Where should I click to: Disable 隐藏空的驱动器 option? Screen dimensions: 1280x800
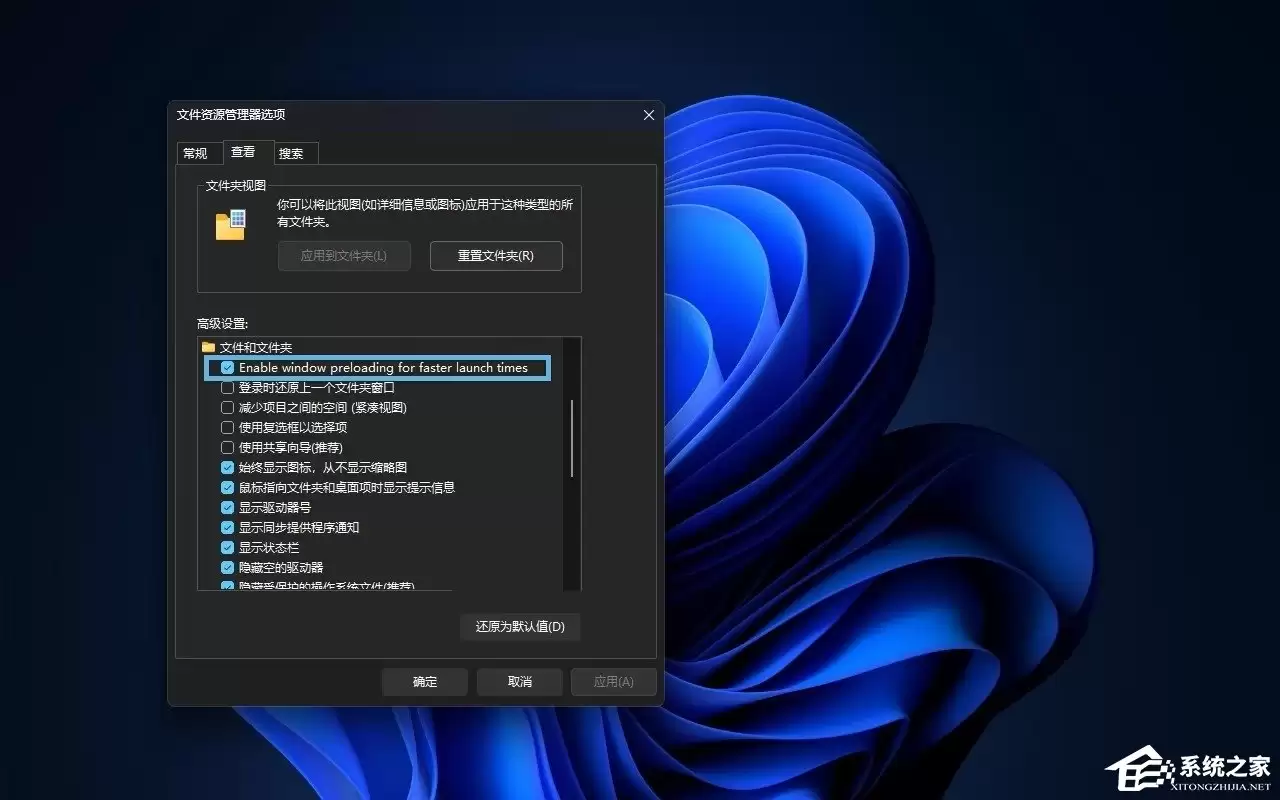[x=227, y=567]
